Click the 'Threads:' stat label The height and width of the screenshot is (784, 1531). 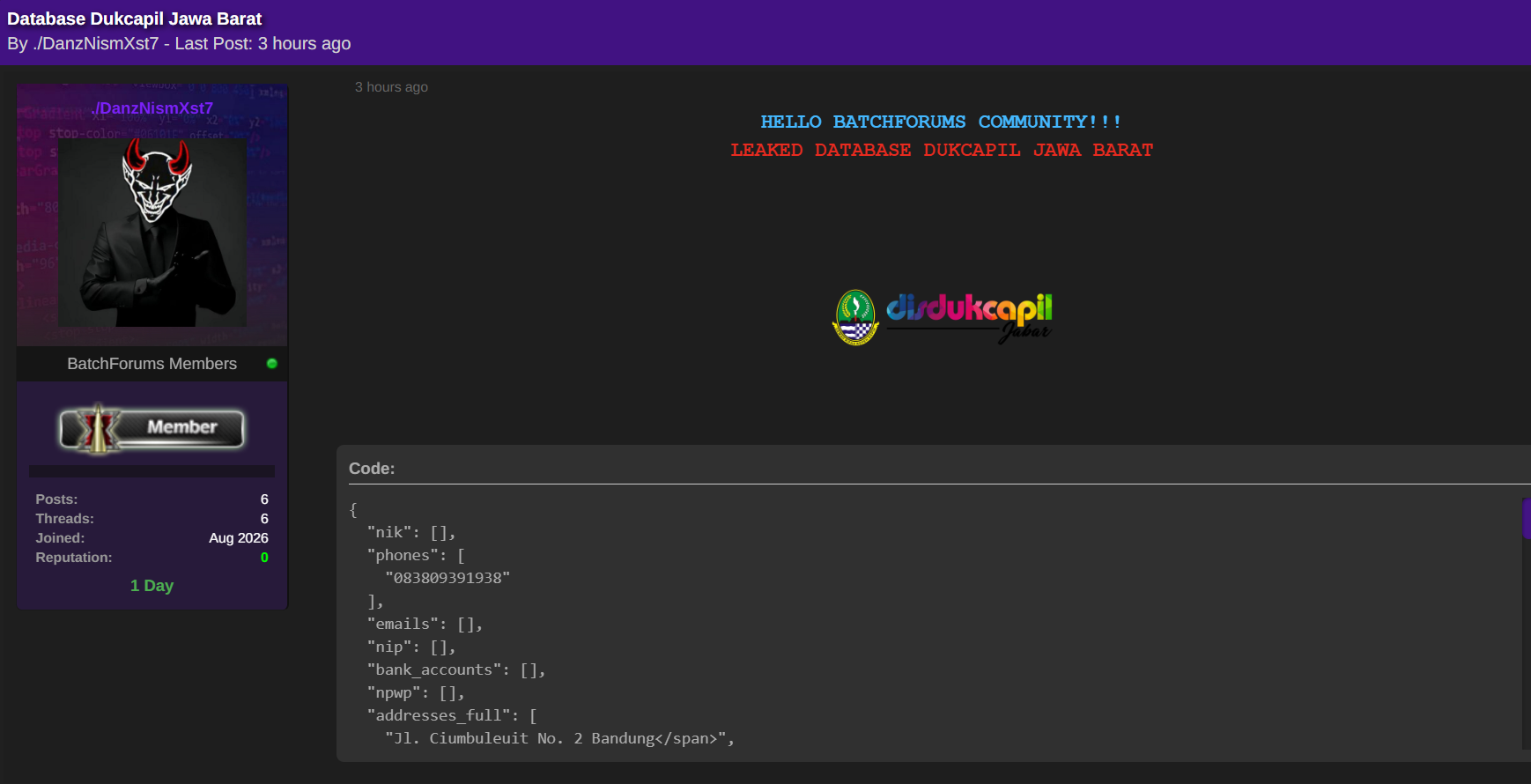click(64, 519)
